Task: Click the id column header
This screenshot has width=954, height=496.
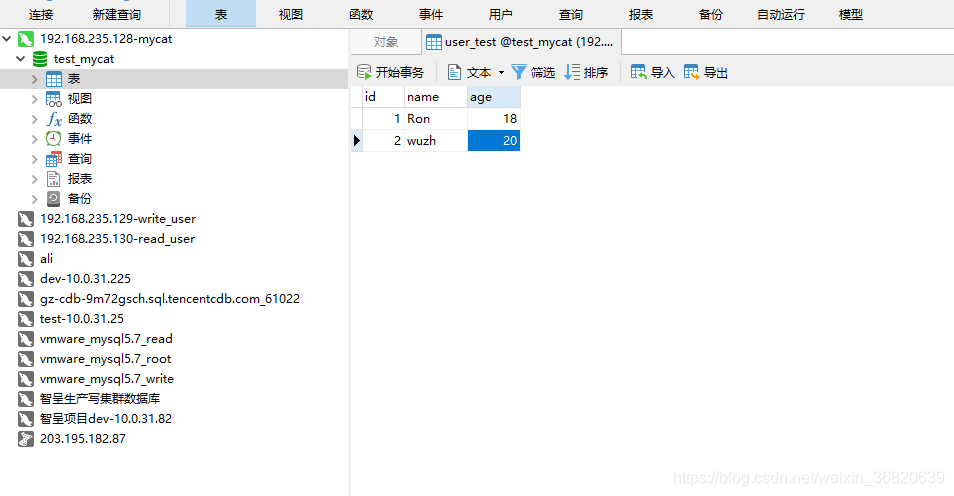Action: [383, 97]
